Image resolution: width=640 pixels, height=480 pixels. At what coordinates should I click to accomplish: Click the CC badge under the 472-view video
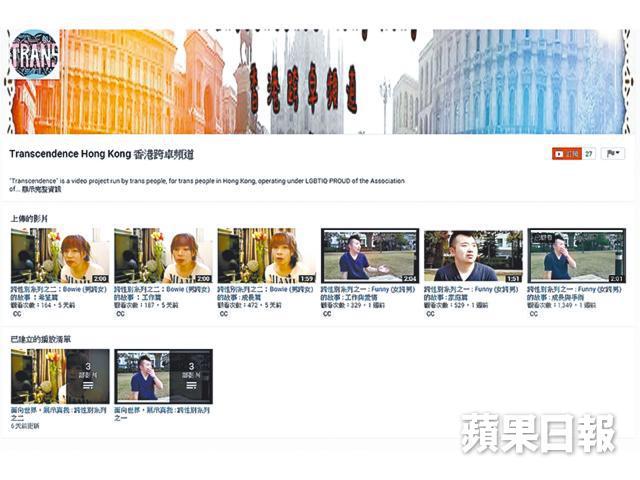pos(224,314)
